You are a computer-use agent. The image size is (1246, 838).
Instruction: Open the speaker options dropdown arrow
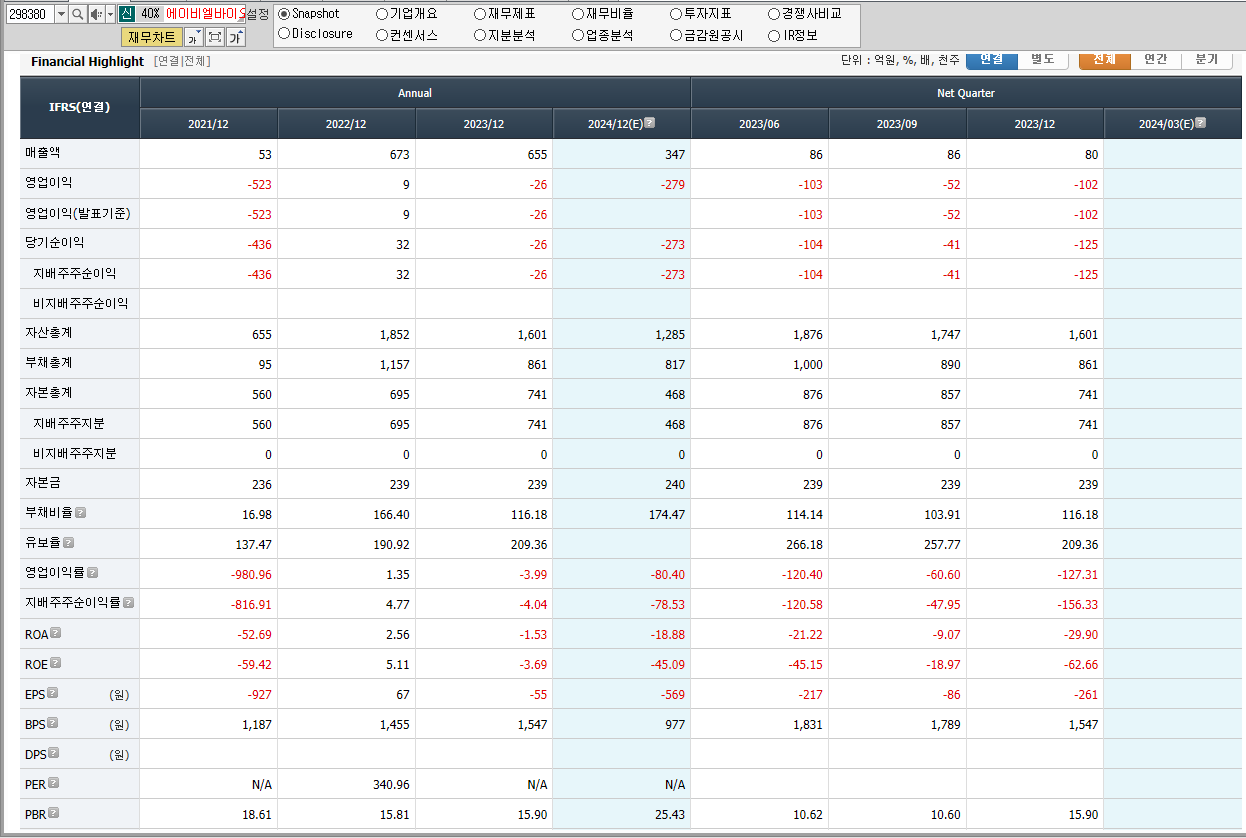(x=110, y=14)
